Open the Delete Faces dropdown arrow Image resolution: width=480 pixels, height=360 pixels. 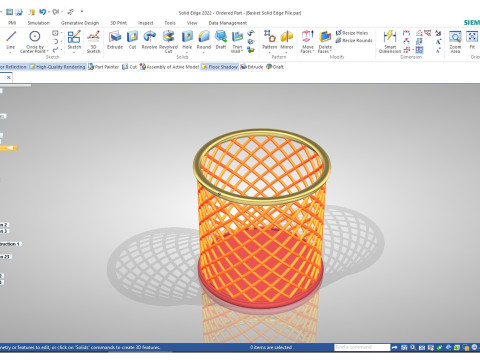point(331,51)
